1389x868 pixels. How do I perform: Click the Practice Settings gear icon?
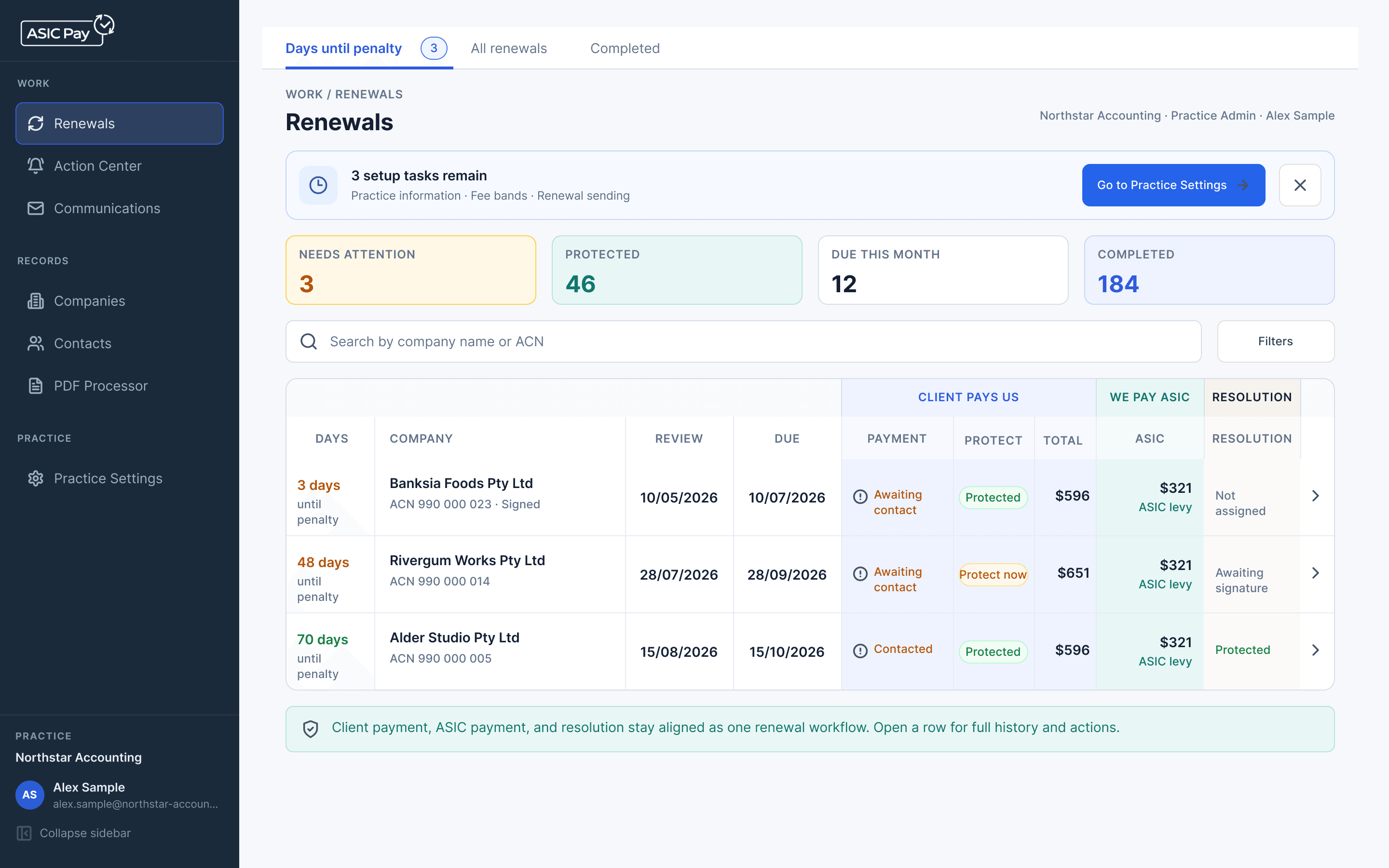[36, 478]
